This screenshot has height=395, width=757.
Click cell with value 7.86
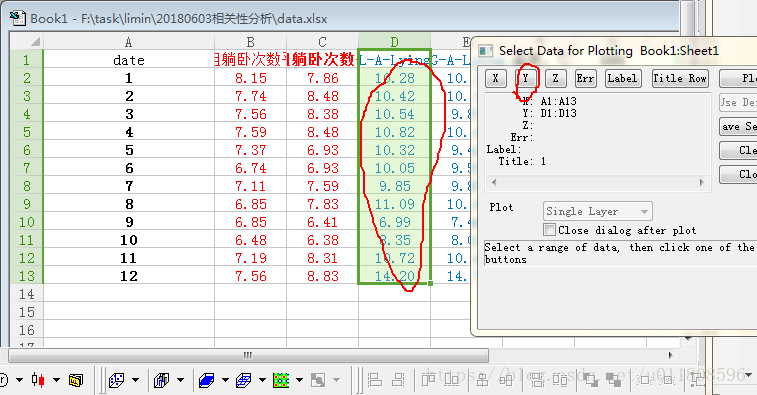(x=322, y=78)
